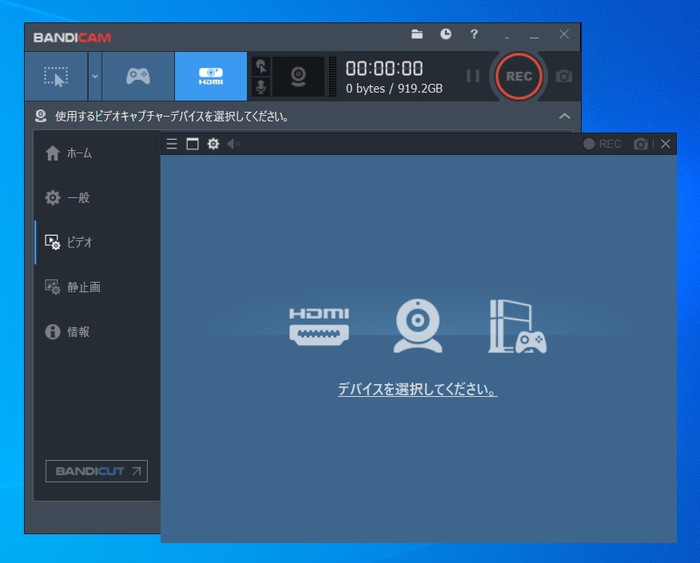Open the screen recording mode dropdown arrow
Screen dimensions: 700x563
(x=95, y=76)
